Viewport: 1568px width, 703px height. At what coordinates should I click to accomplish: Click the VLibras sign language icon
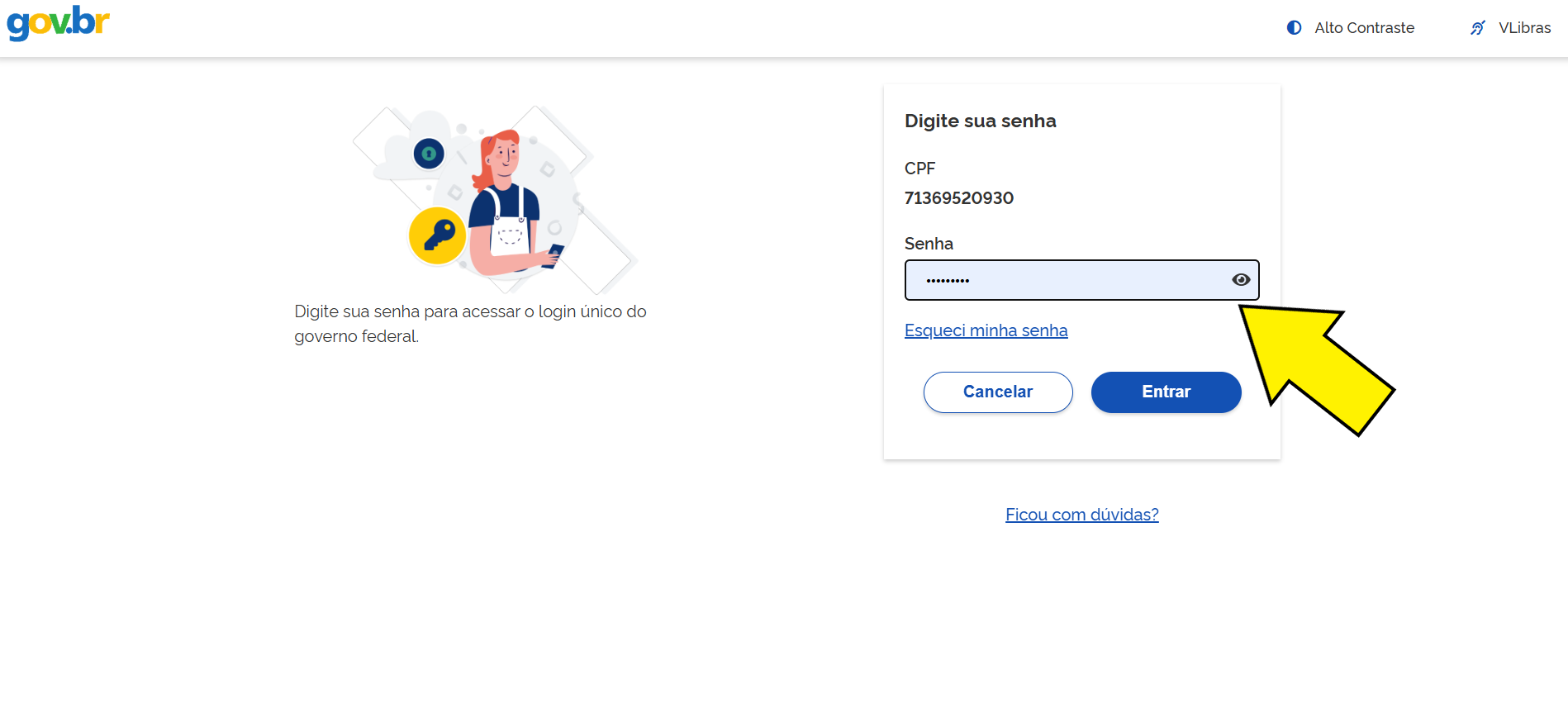pos(1478,28)
